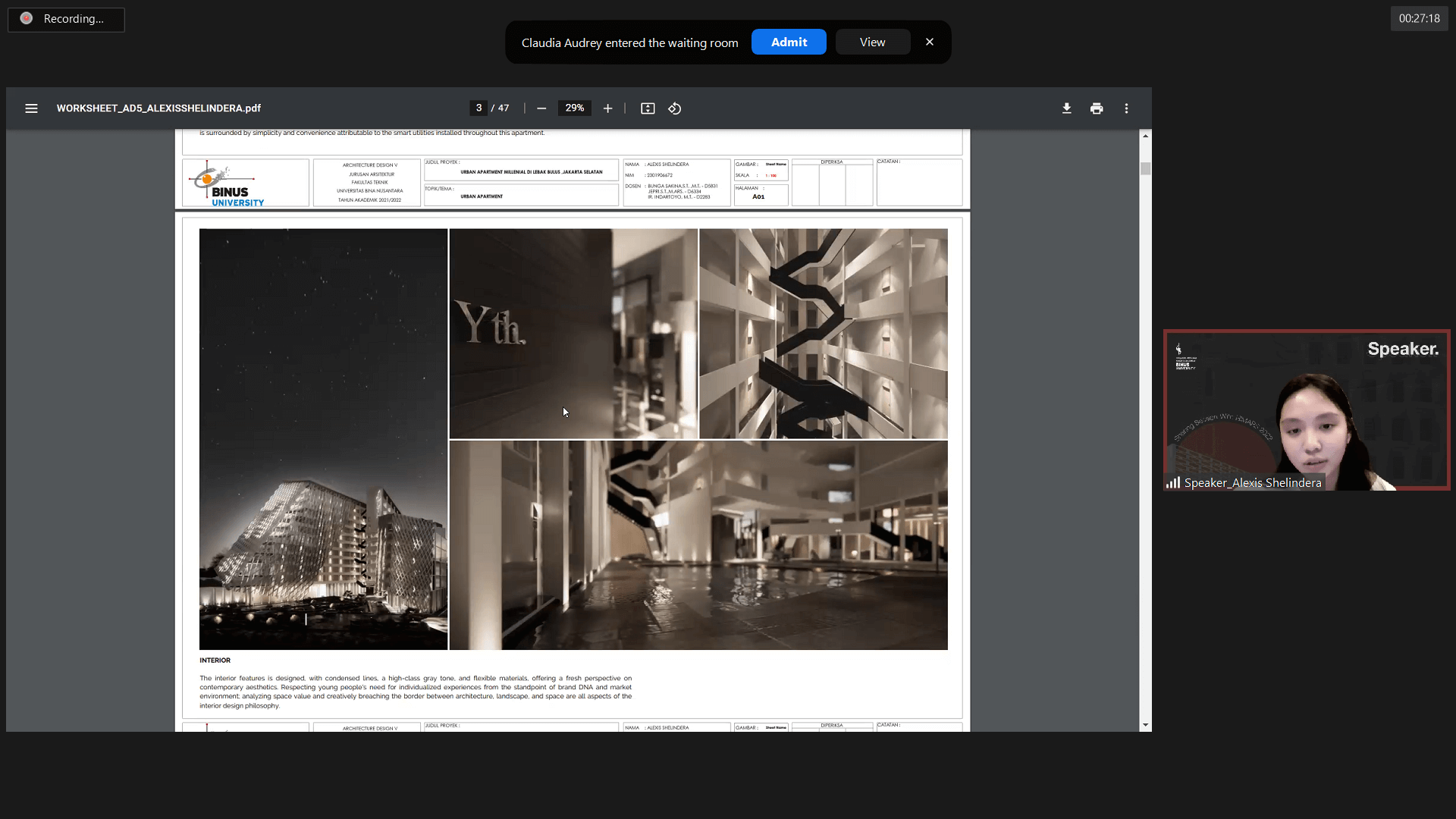
Task: Click the meeting timer 00:27:18
Action: pos(1419,18)
